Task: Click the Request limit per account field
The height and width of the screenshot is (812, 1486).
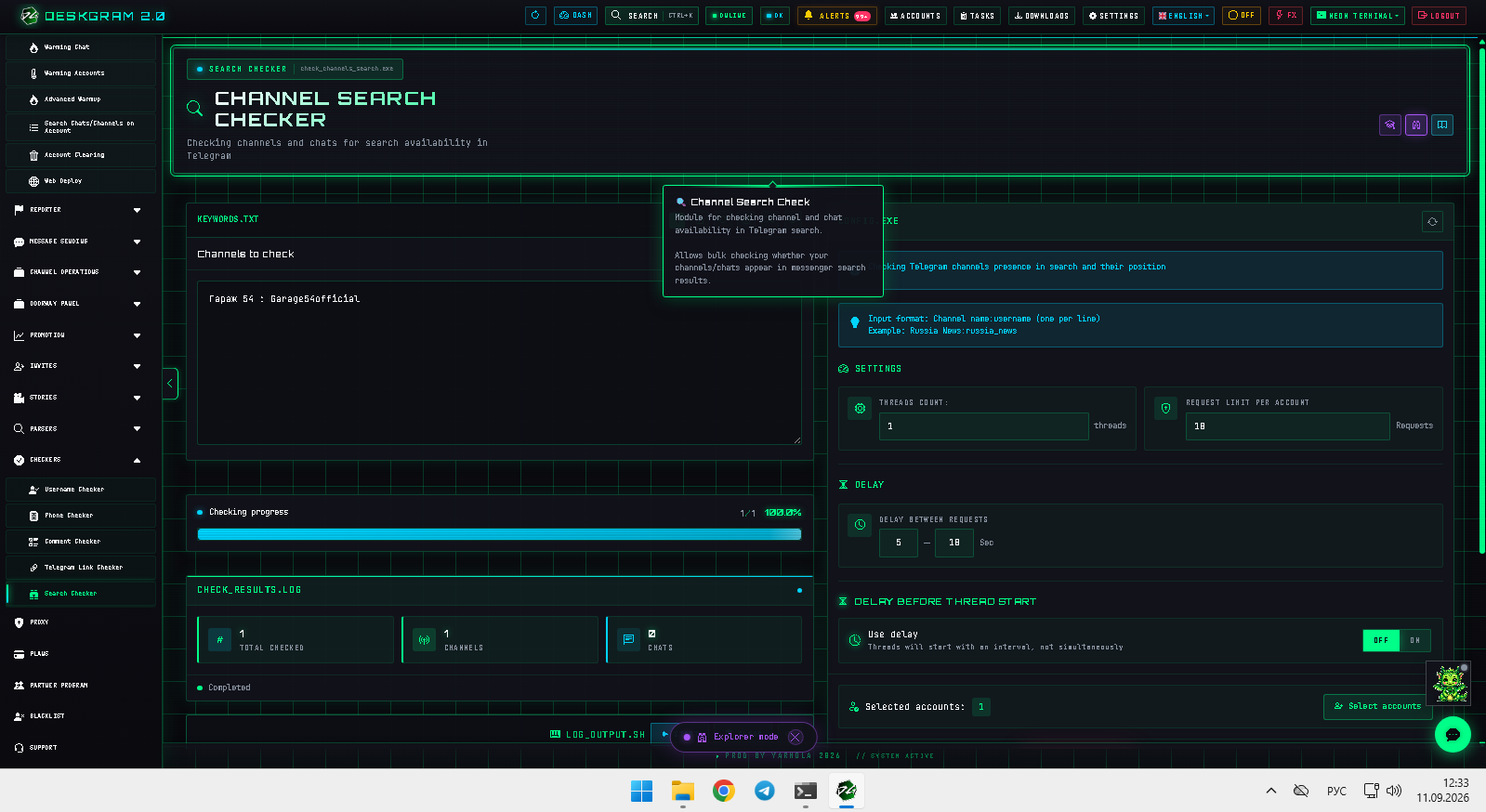Action: 1287,426
